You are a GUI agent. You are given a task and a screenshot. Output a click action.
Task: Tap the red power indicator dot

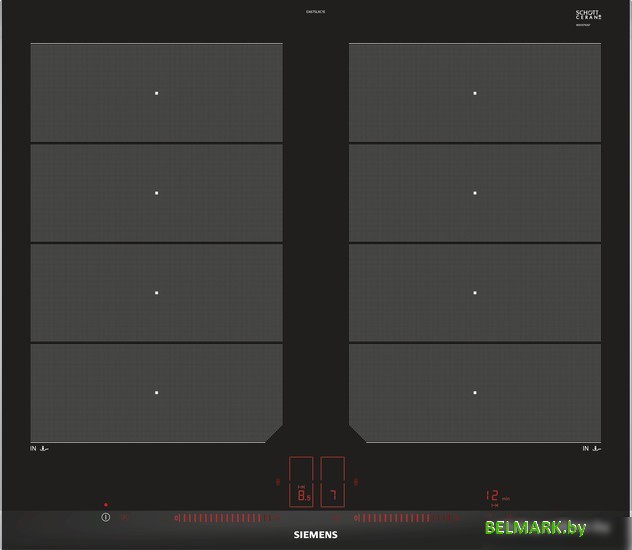pyautogui.click(x=105, y=505)
